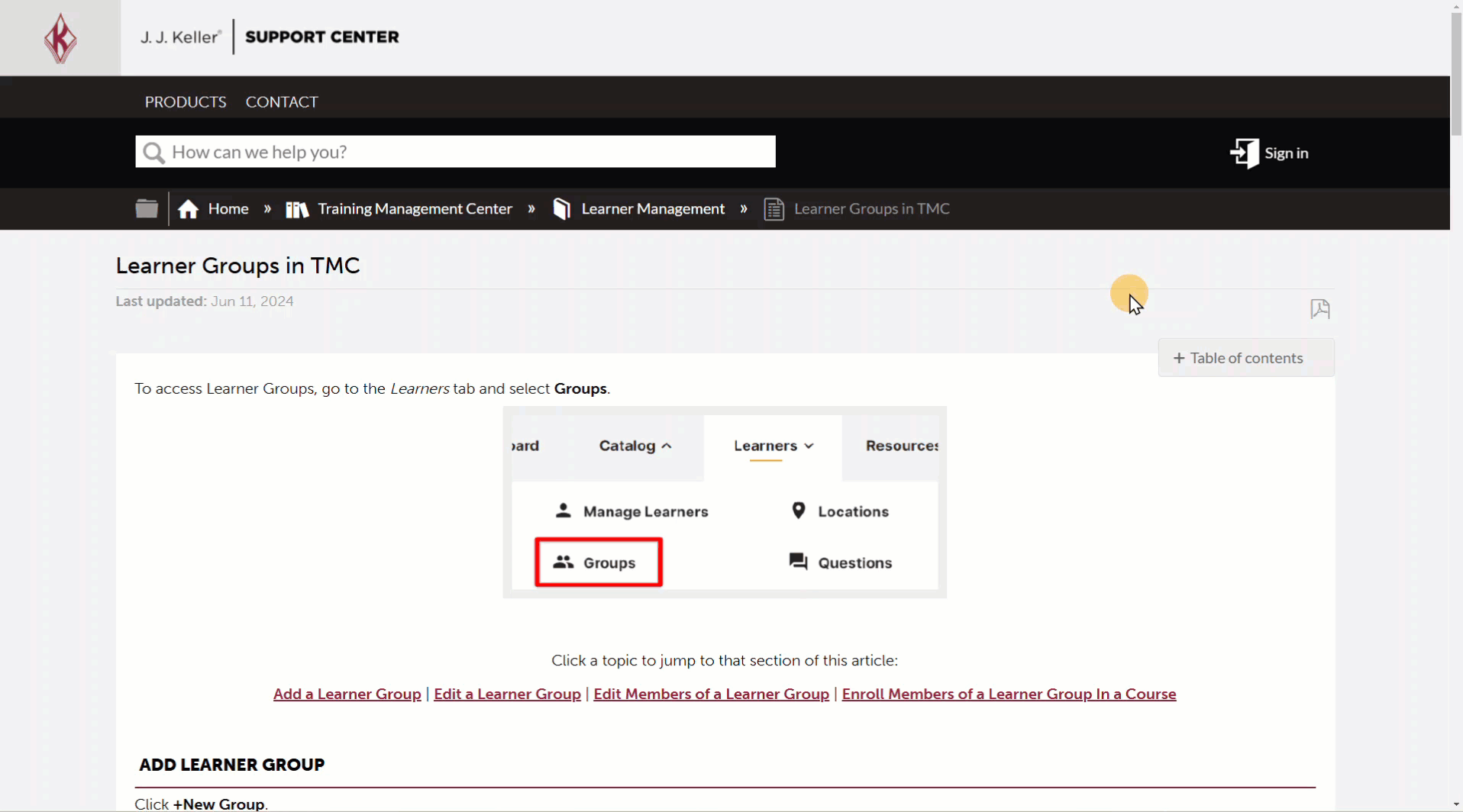Jump to Edit a Learner Group section

[507, 694]
